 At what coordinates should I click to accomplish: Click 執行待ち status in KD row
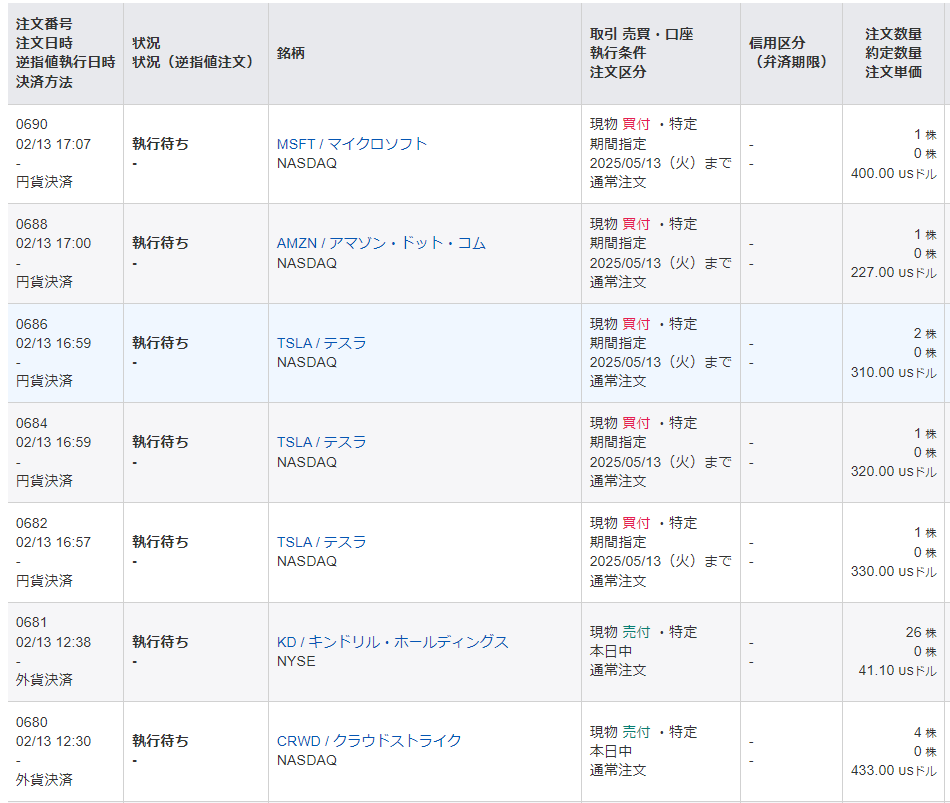[x=161, y=642]
